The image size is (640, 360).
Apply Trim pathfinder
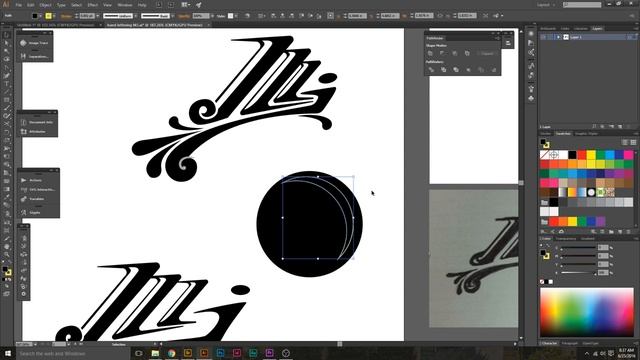click(443, 70)
